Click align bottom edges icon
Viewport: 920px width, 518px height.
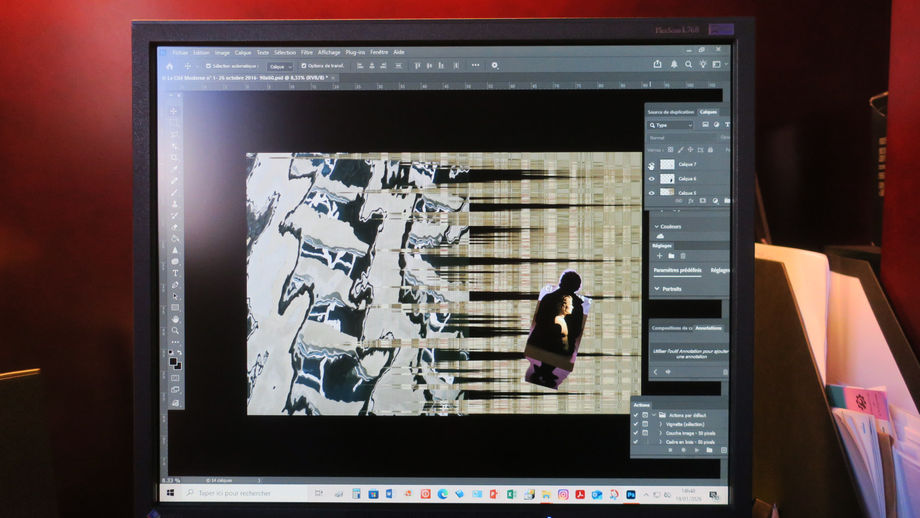(441, 66)
